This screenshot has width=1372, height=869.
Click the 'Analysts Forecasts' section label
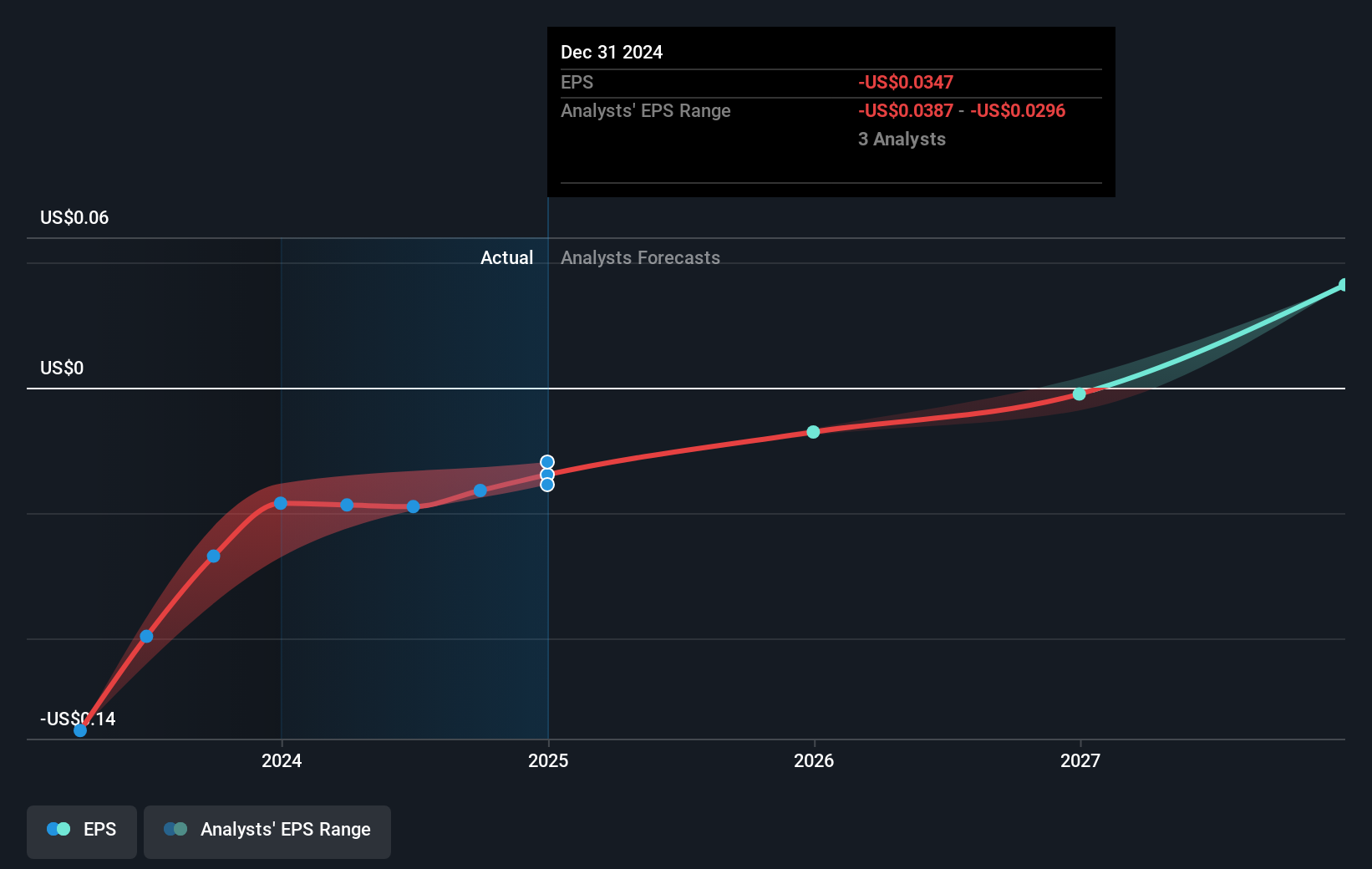pos(640,258)
